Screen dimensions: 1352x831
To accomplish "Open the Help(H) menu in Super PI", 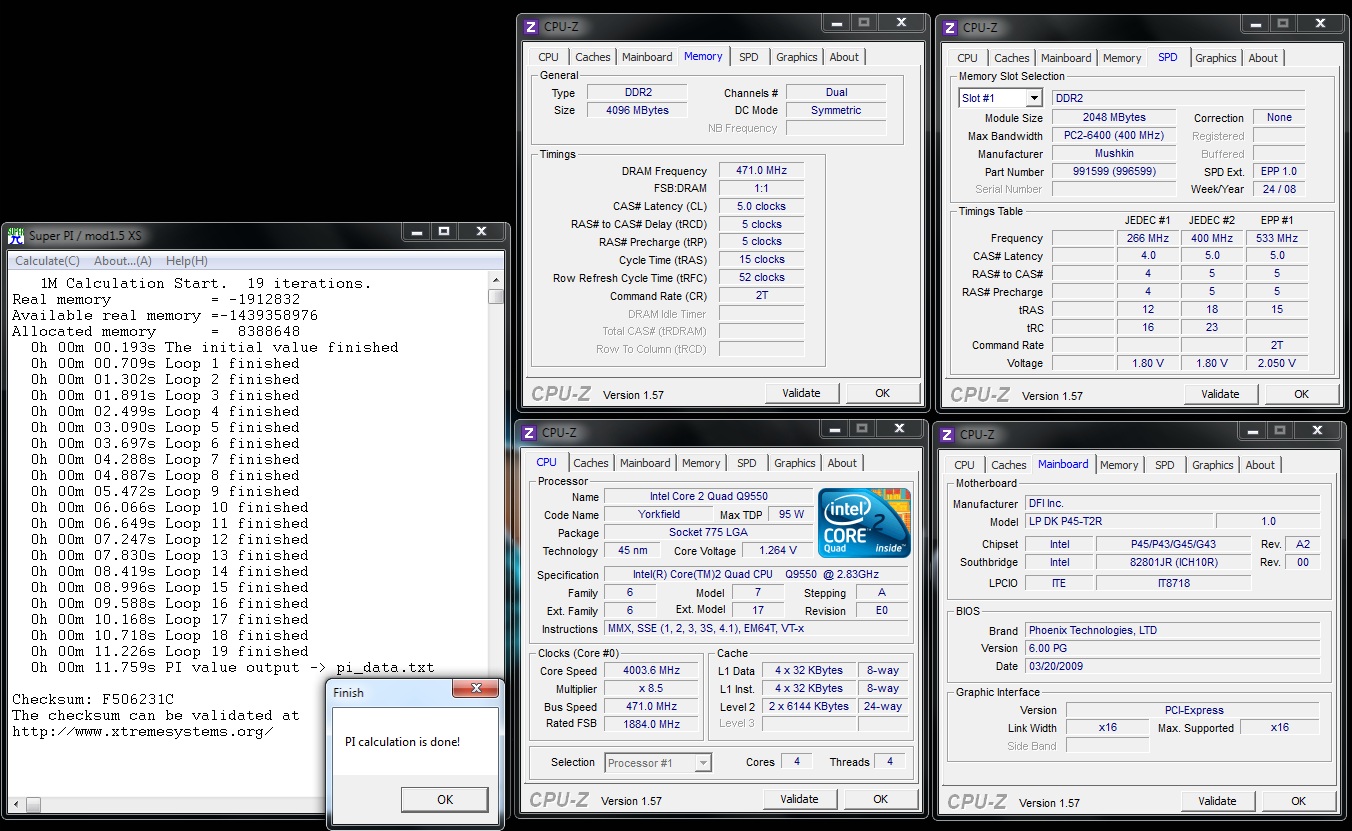I will [x=187, y=261].
